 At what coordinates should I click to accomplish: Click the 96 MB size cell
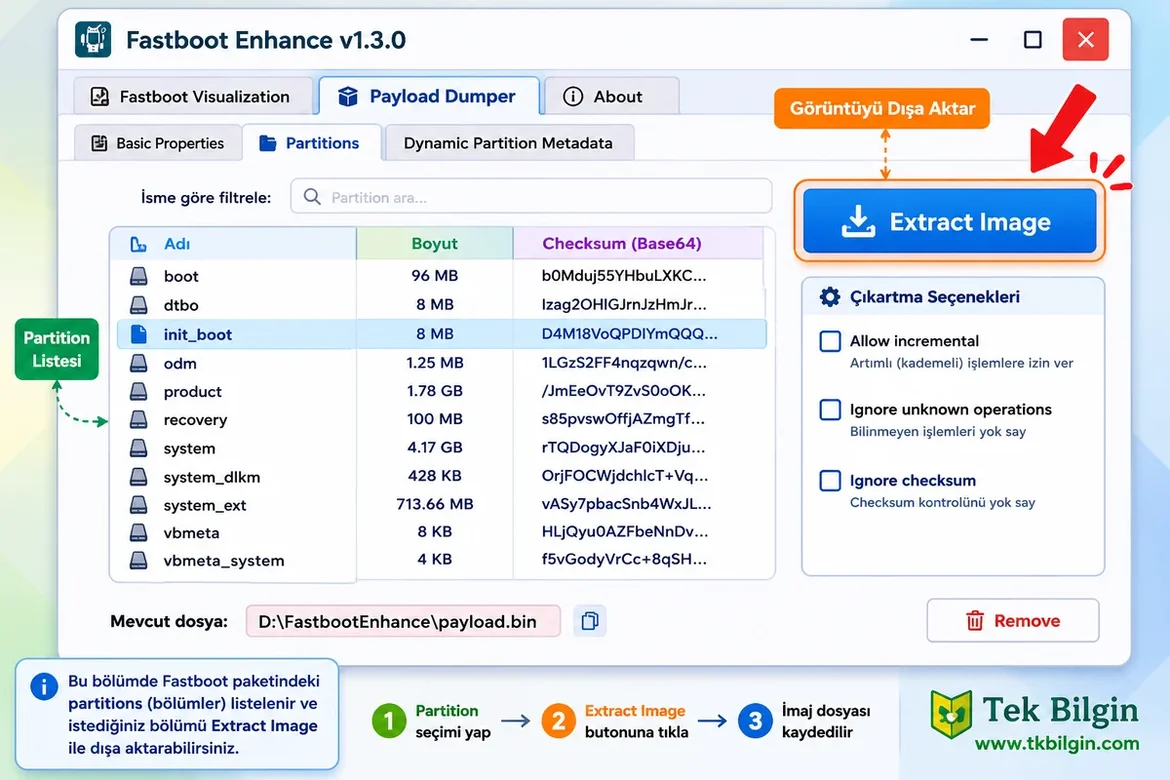pyautogui.click(x=435, y=275)
